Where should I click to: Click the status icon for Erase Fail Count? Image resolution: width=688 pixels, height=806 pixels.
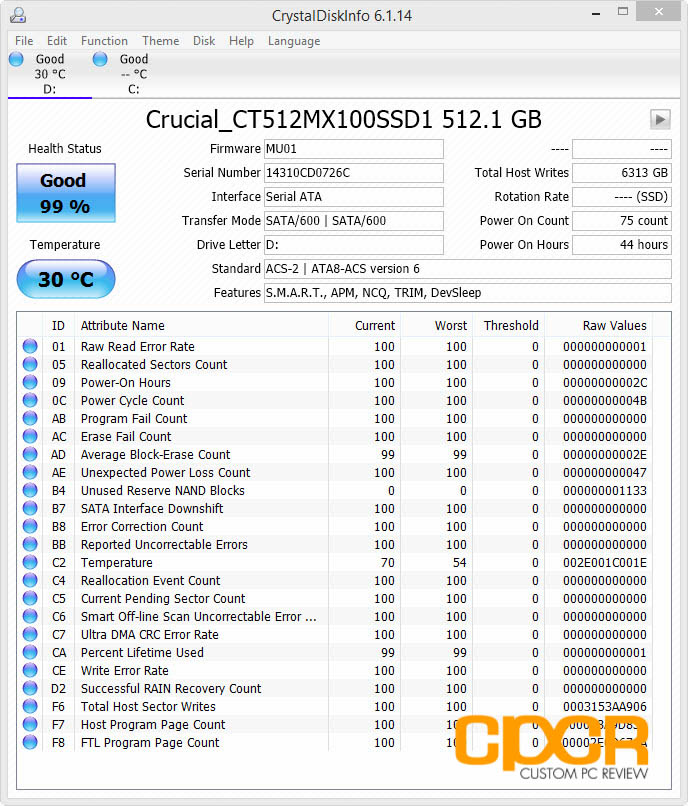30,436
